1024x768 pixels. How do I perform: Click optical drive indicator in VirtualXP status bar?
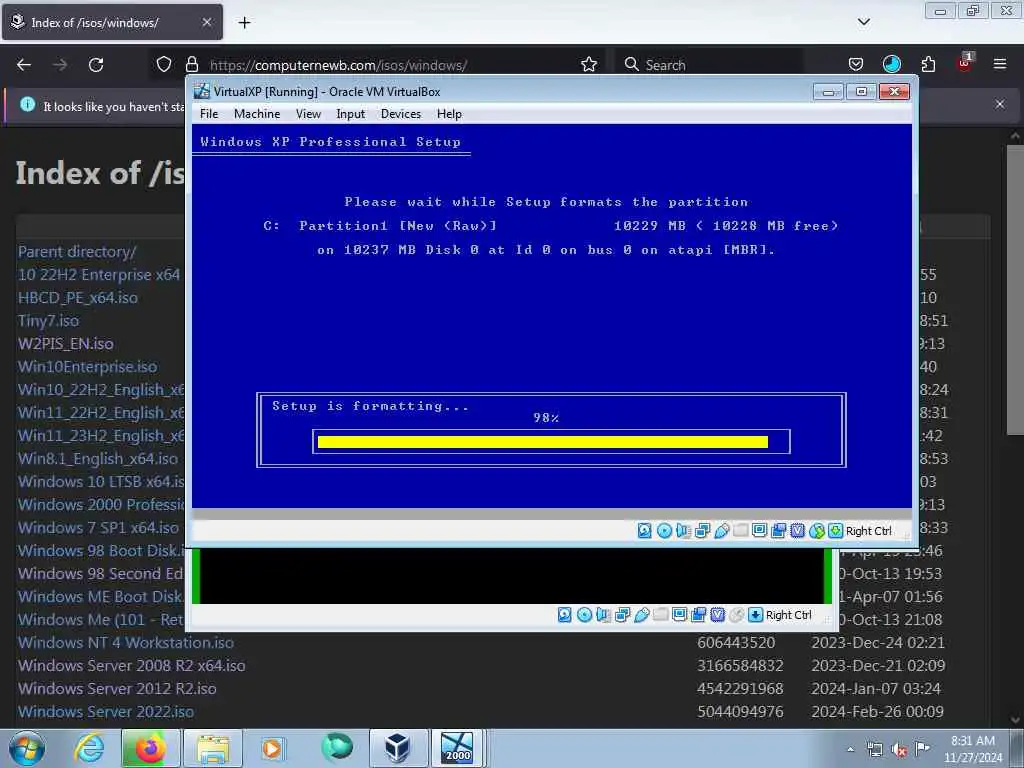[x=664, y=531]
